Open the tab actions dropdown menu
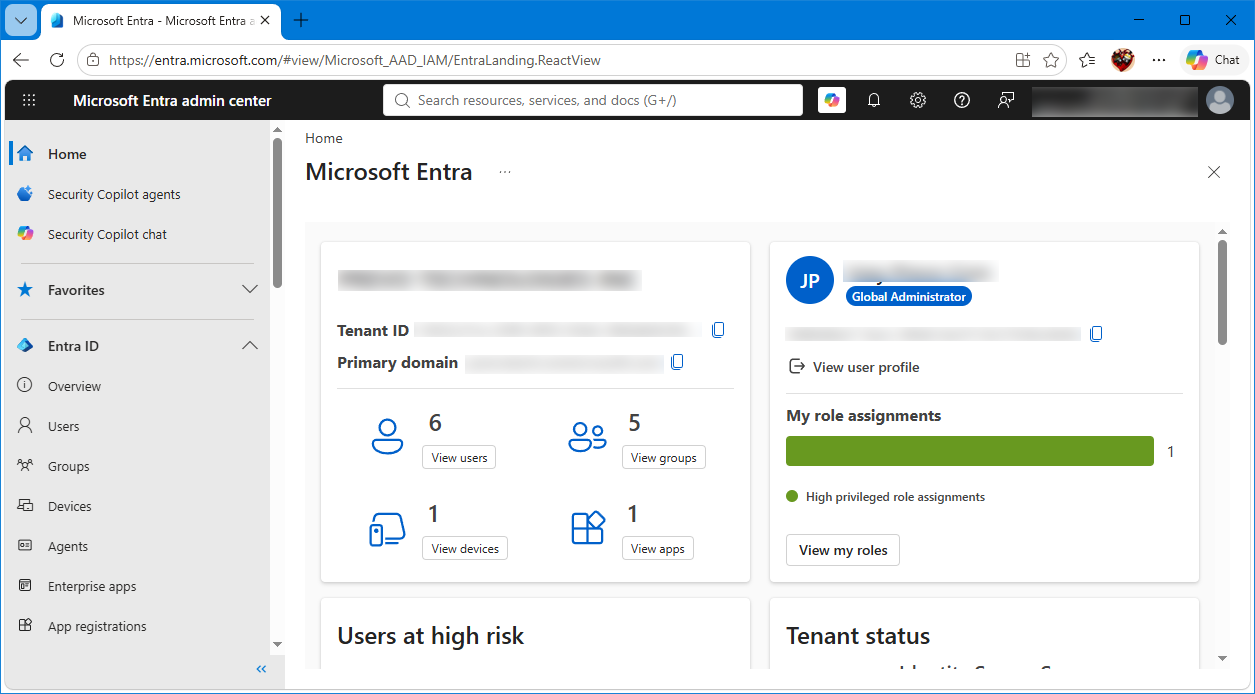This screenshot has height=694, width=1255. tap(20, 20)
